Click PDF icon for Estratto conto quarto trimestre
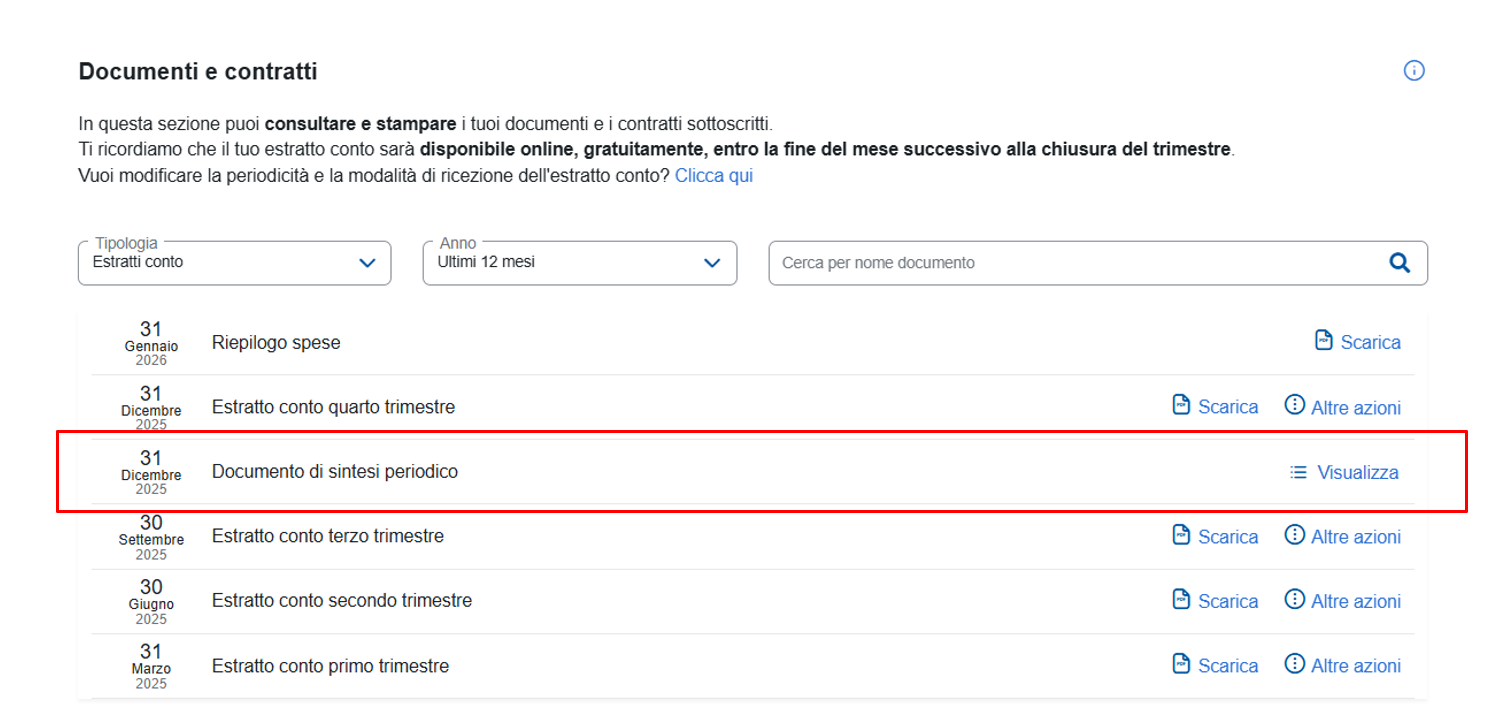1502x726 pixels. coord(1181,405)
